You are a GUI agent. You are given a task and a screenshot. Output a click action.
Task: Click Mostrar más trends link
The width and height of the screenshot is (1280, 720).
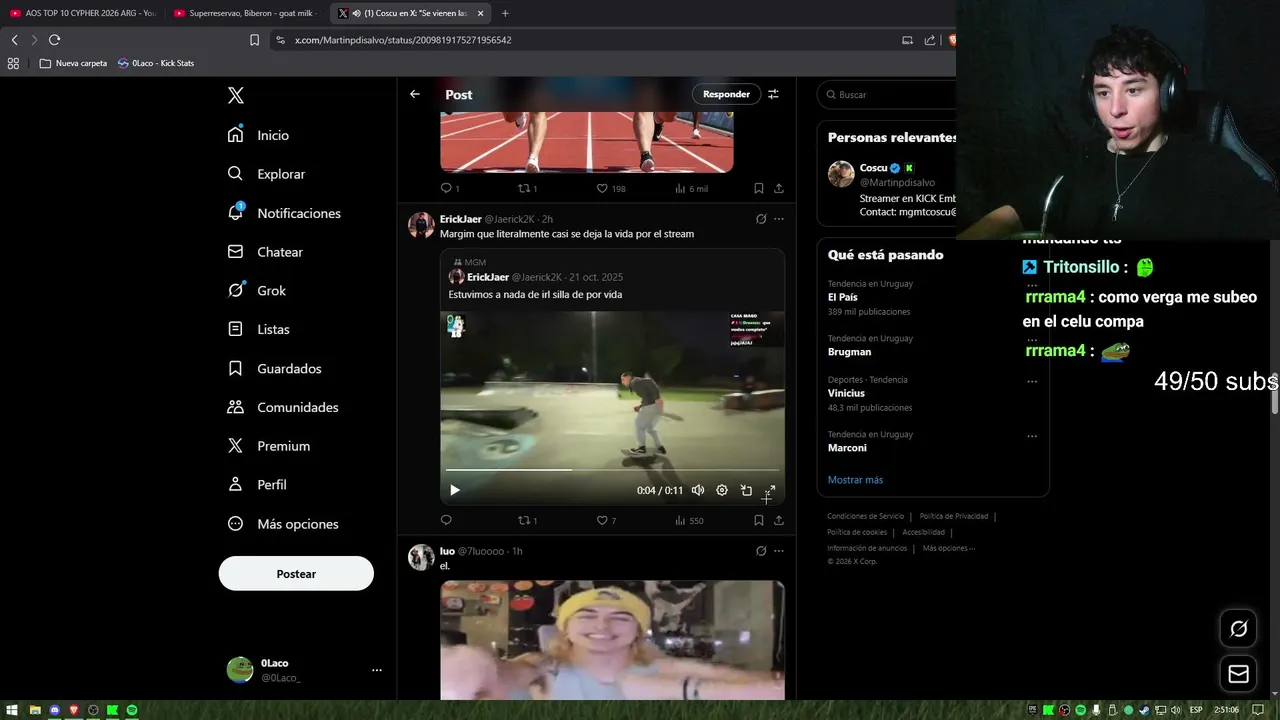pyautogui.click(x=855, y=480)
